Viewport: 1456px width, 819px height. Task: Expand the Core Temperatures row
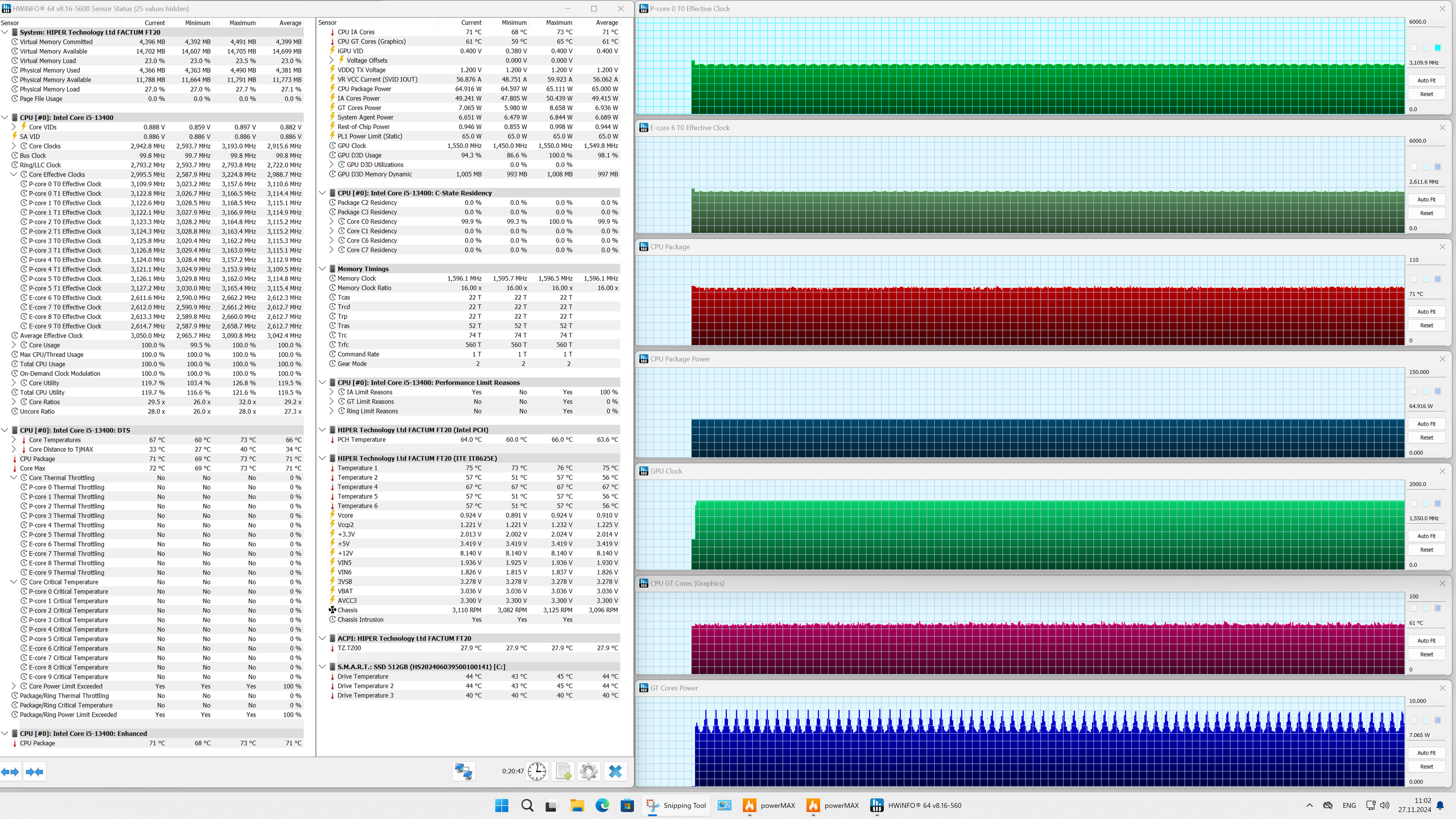[14, 440]
